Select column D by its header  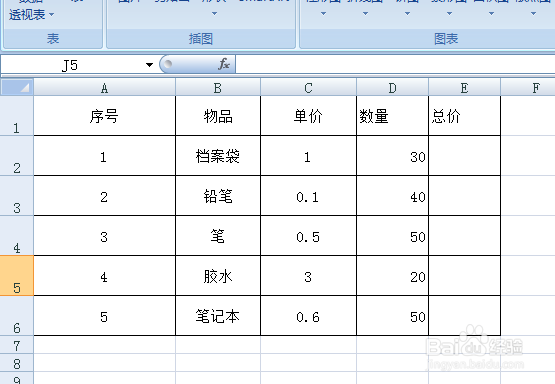(x=393, y=88)
